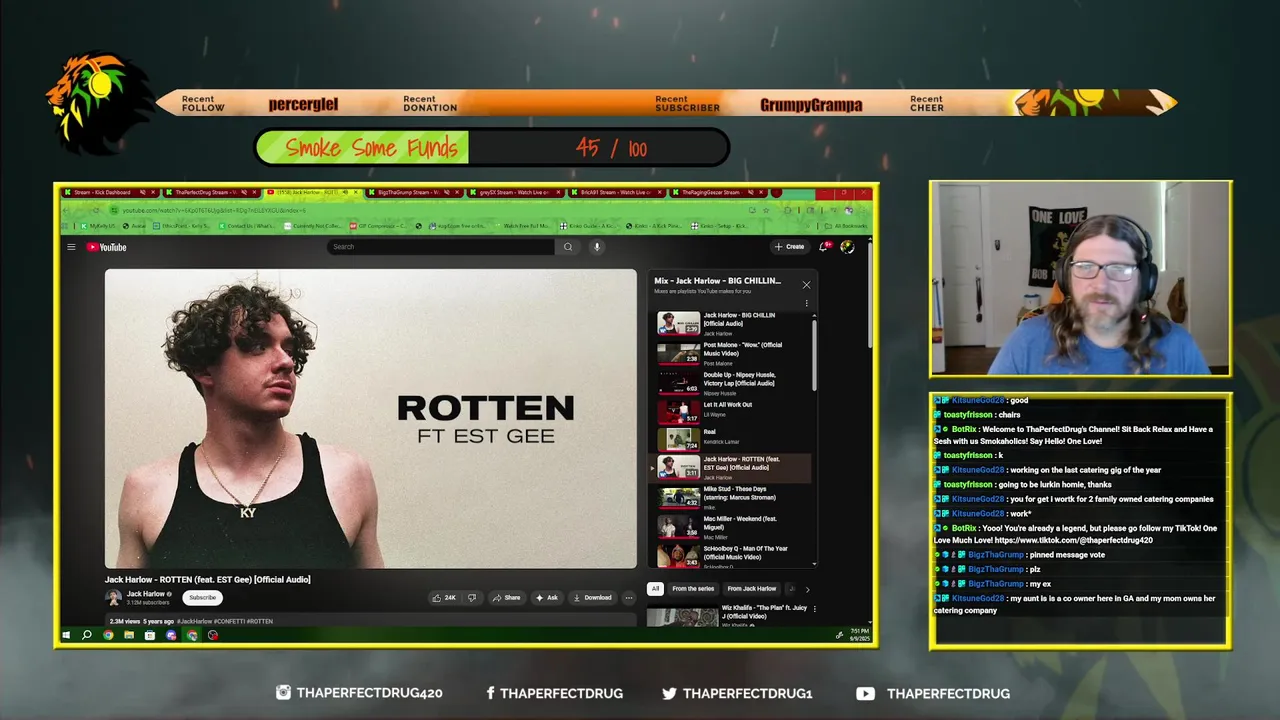Click the first Chrome taskbar icon
Viewport: 1280px width, 720px height.
108,635
